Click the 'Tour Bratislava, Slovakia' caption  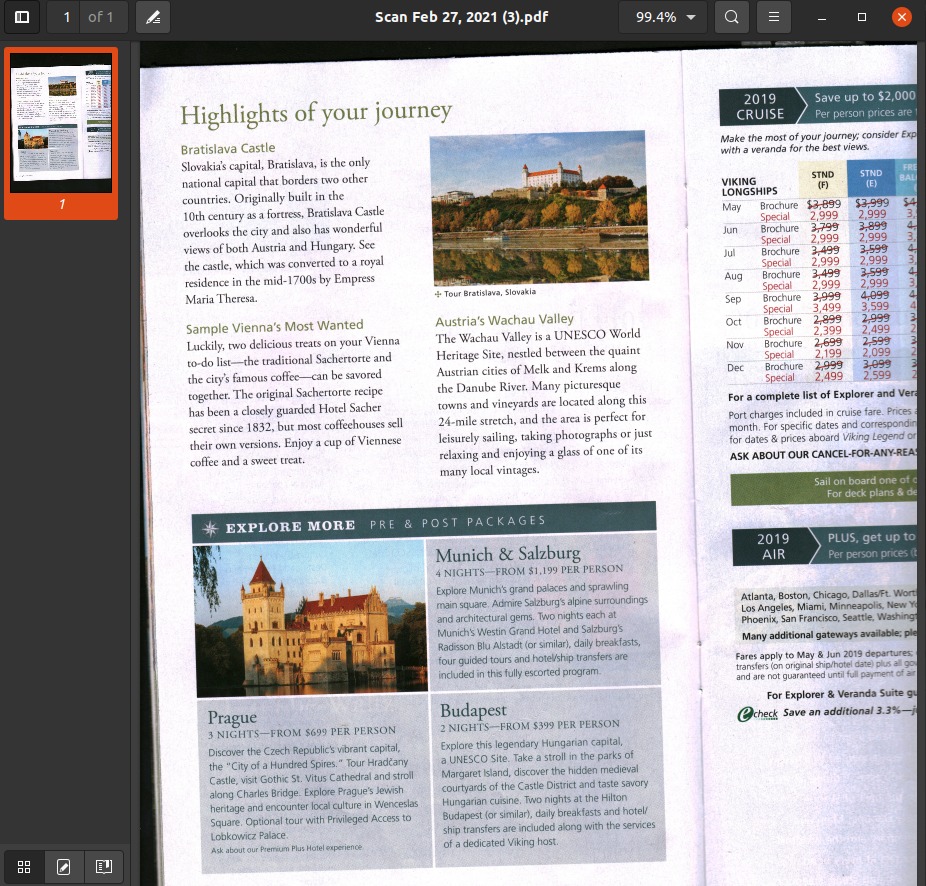489,293
